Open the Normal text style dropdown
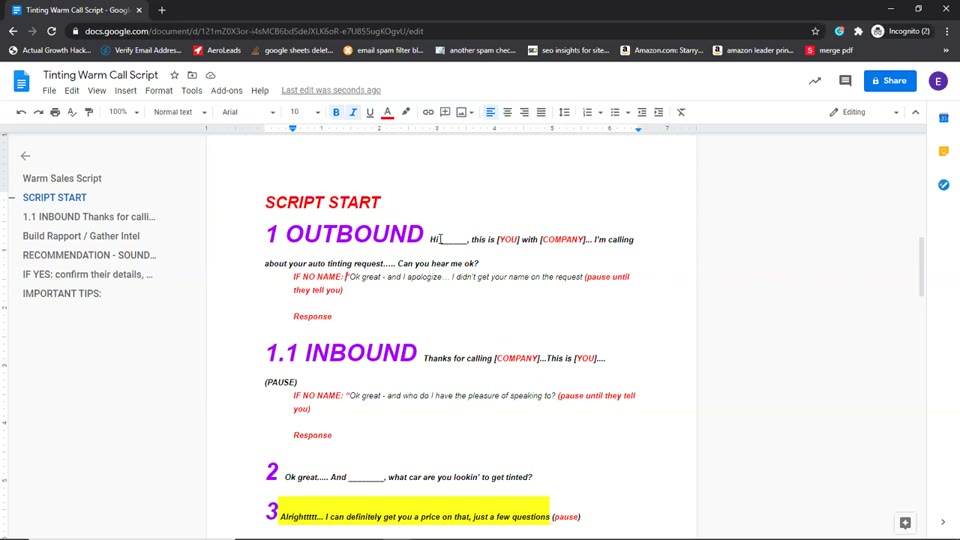960x540 pixels. [180, 112]
